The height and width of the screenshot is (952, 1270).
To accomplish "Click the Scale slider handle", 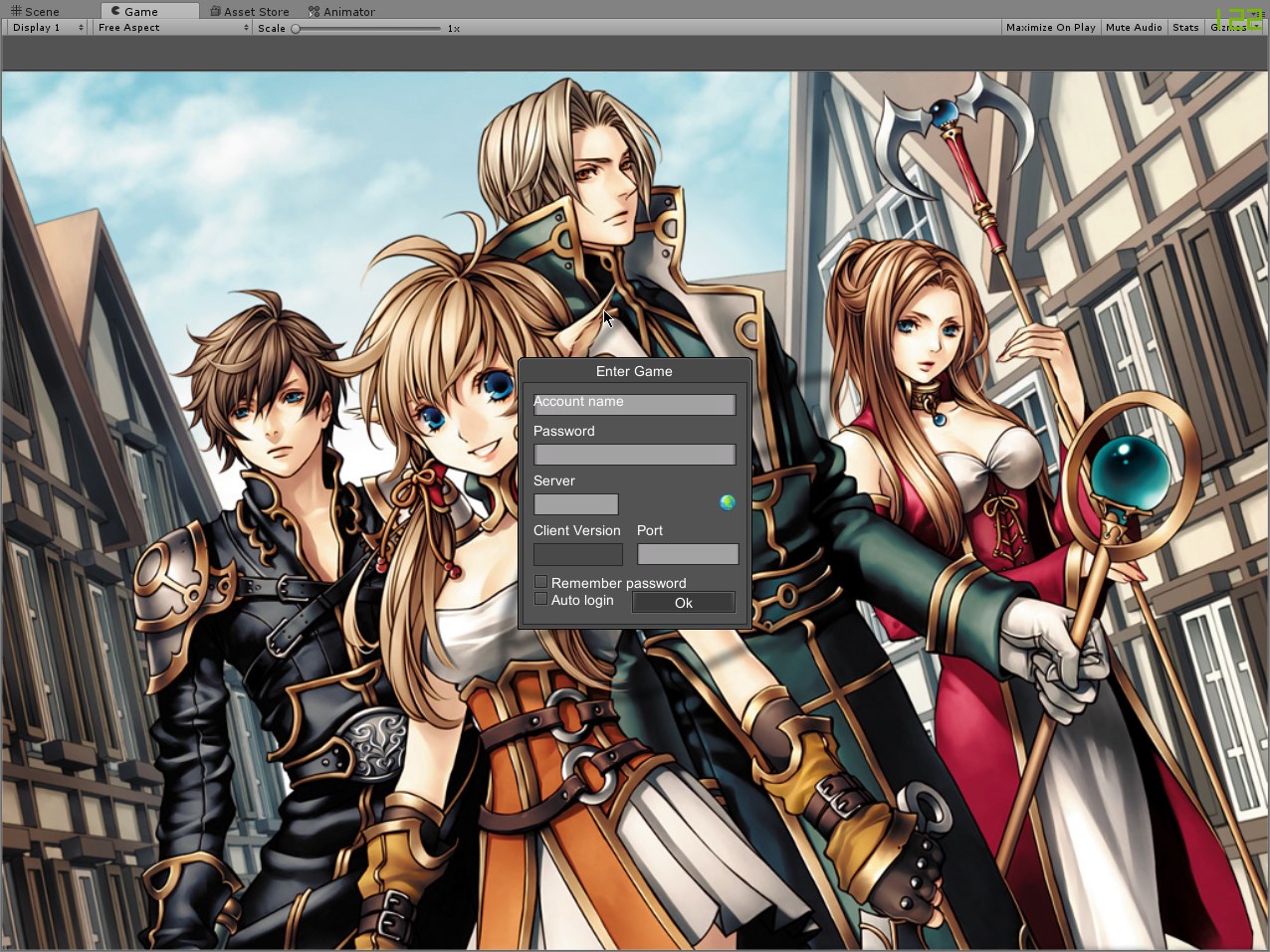I will click(296, 29).
